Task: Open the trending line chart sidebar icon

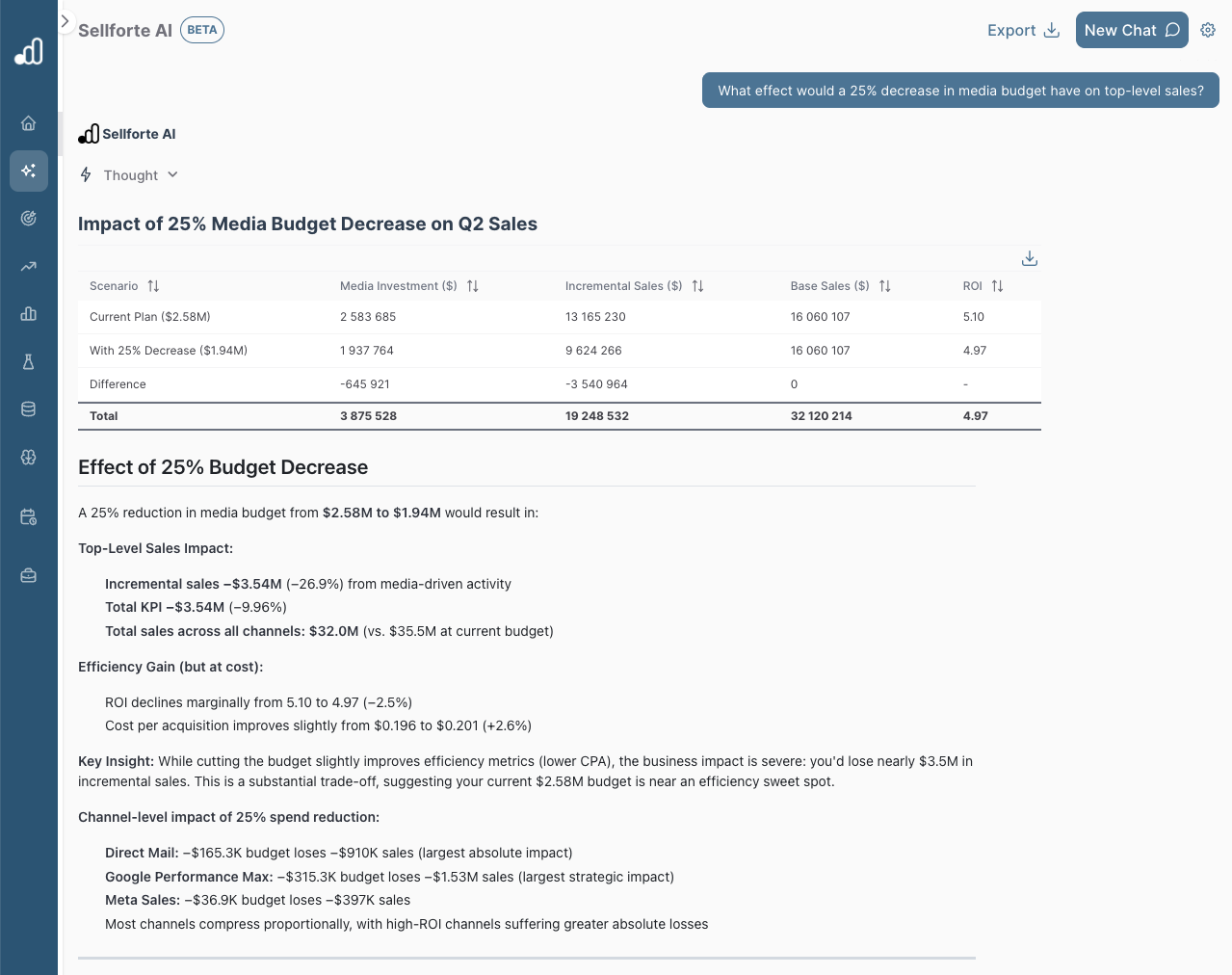Action: tap(29, 266)
